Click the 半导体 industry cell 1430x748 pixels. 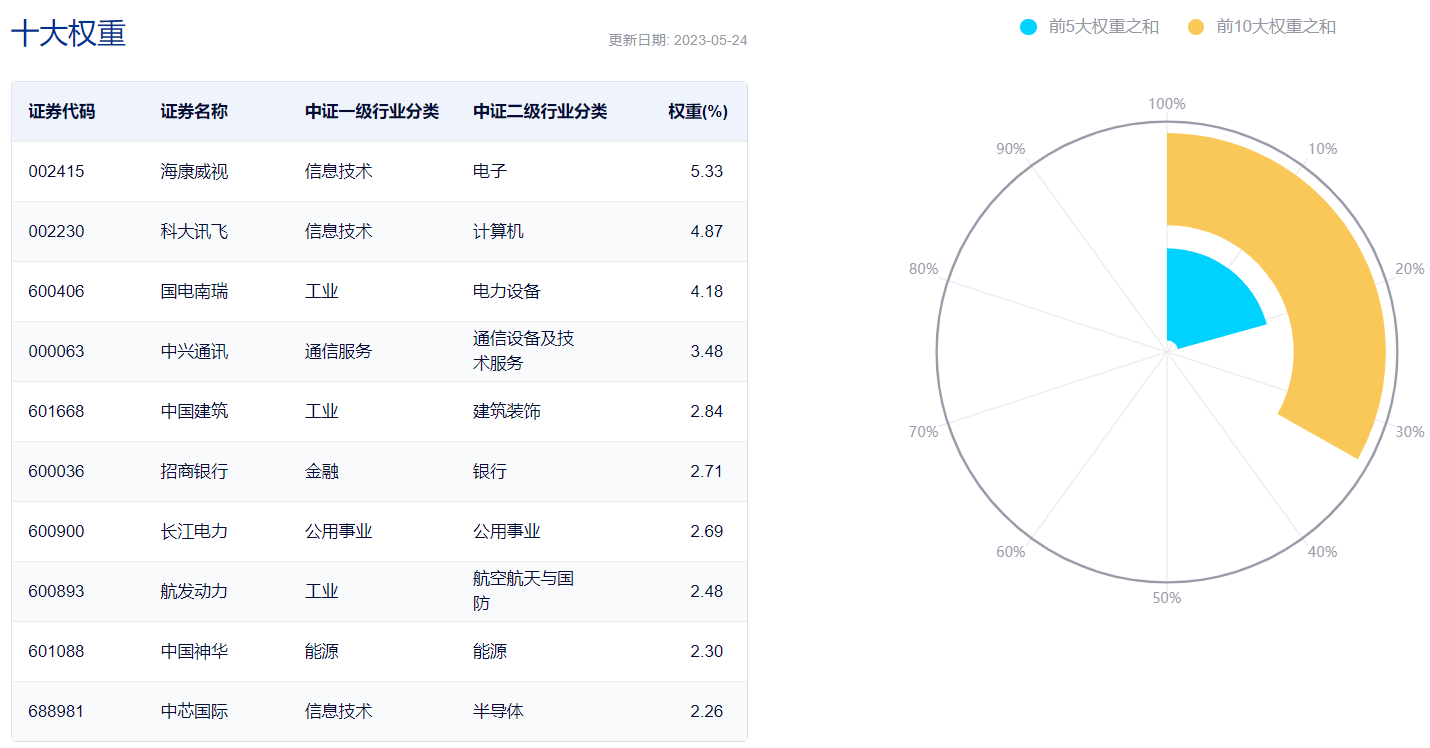(498, 712)
